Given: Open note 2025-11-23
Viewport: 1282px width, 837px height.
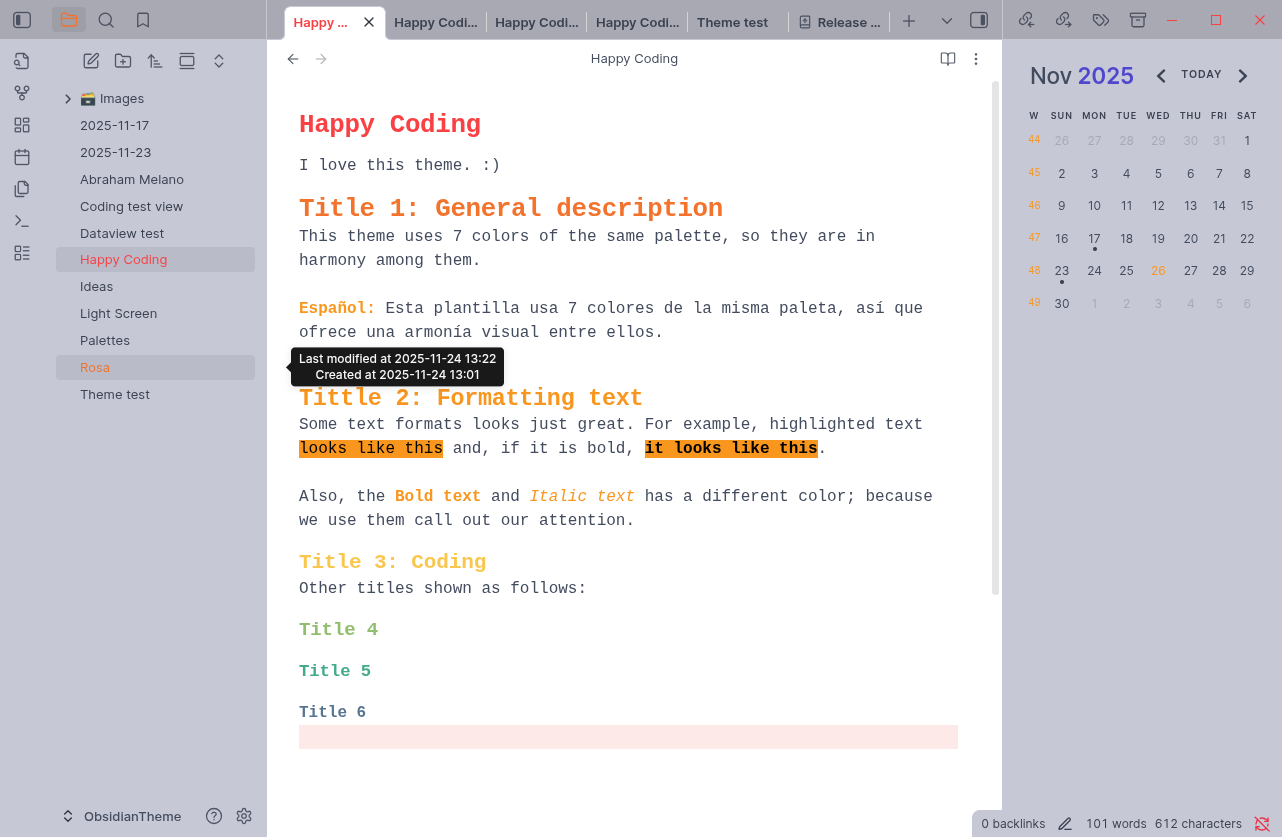Looking at the screenshot, I should coord(155,153).
